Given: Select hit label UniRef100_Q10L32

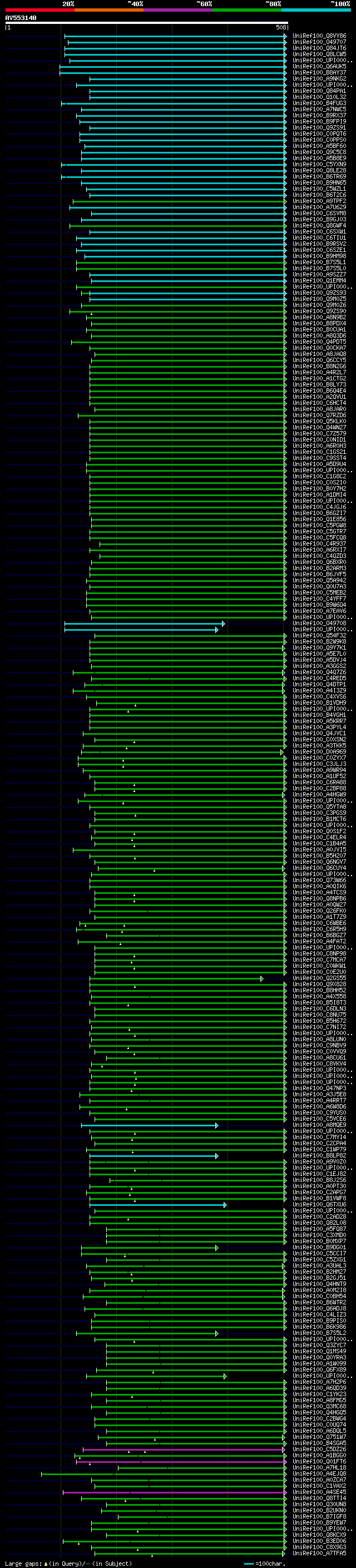Looking at the screenshot, I should tap(319, 97).
